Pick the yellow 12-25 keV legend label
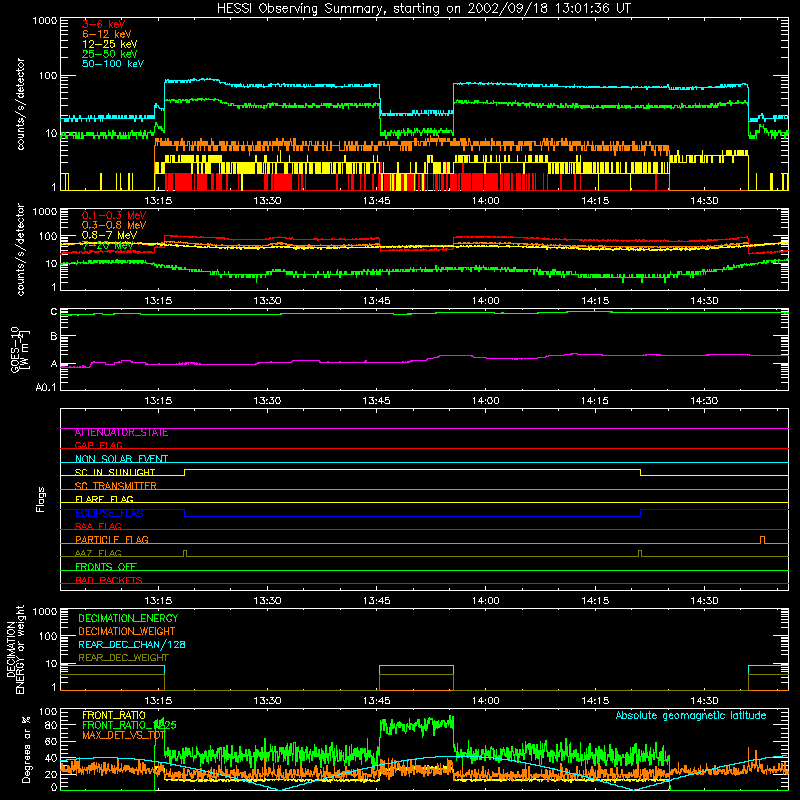This screenshot has height=800, width=800. (x=109, y=44)
